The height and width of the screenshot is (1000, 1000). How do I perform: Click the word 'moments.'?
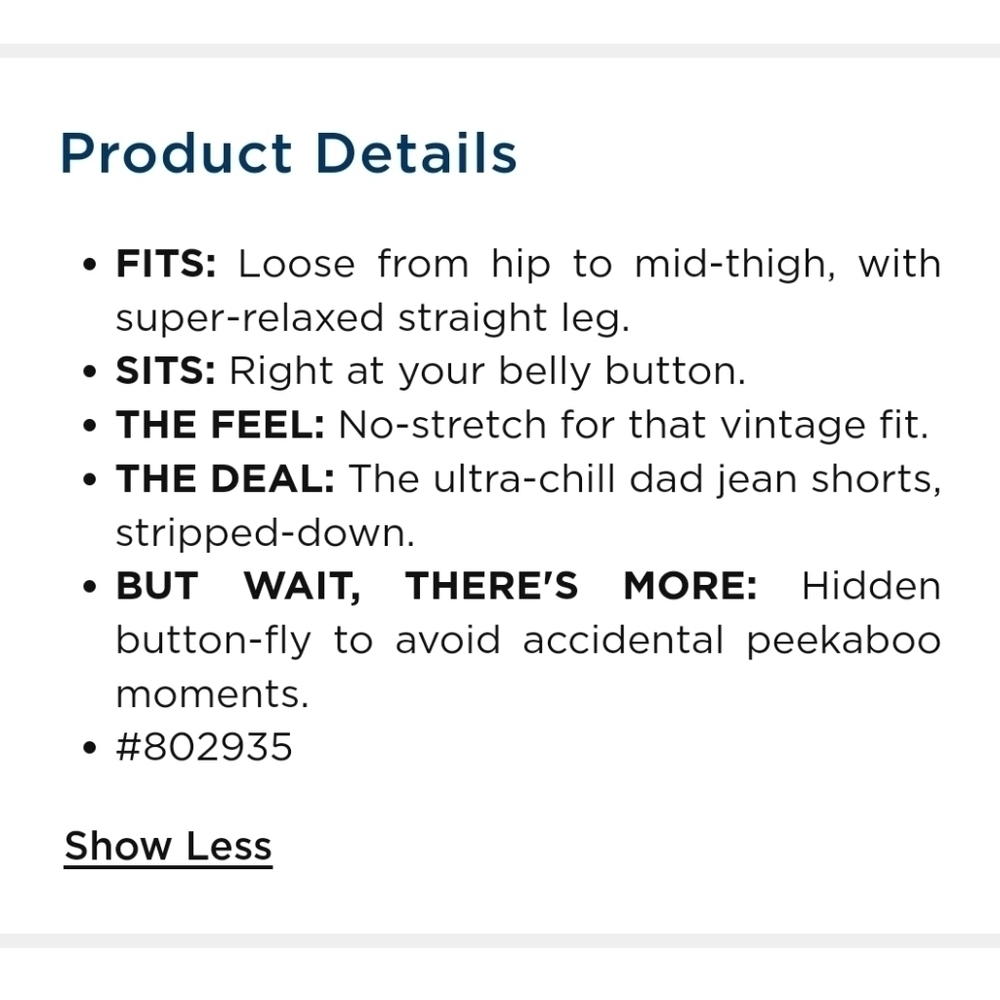pos(212,694)
